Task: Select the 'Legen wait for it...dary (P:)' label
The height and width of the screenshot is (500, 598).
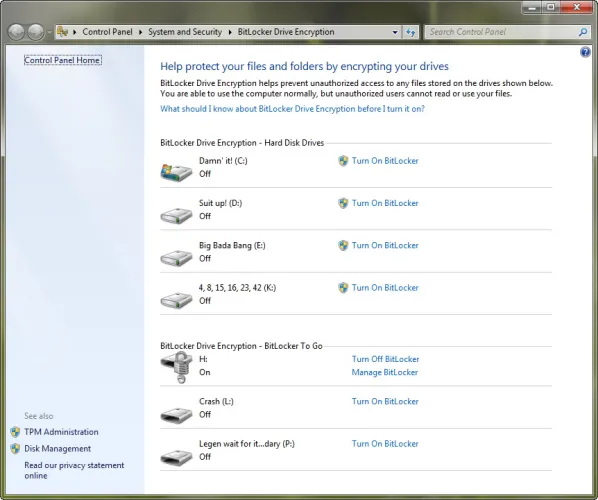Action: click(247, 444)
